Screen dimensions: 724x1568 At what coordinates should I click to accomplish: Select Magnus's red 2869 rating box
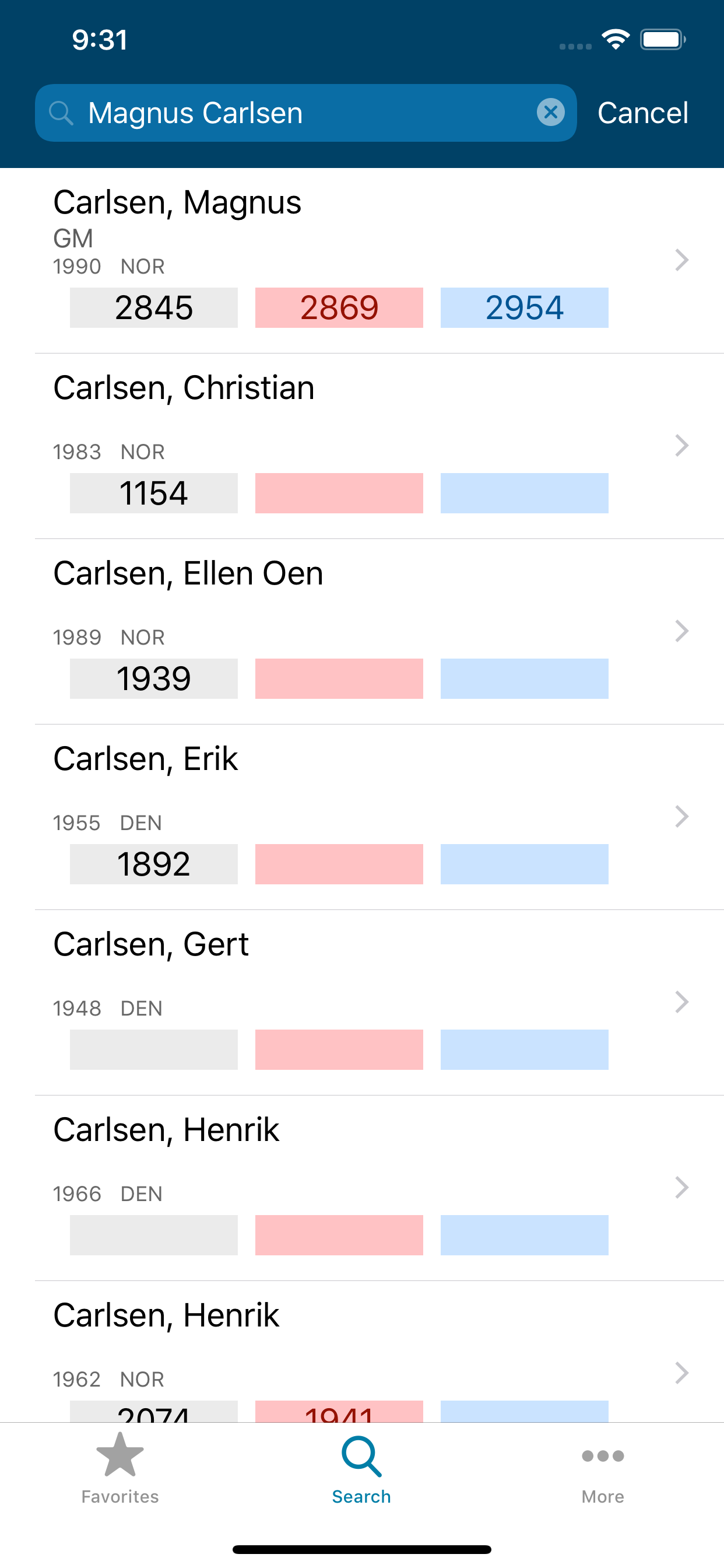tap(339, 307)
